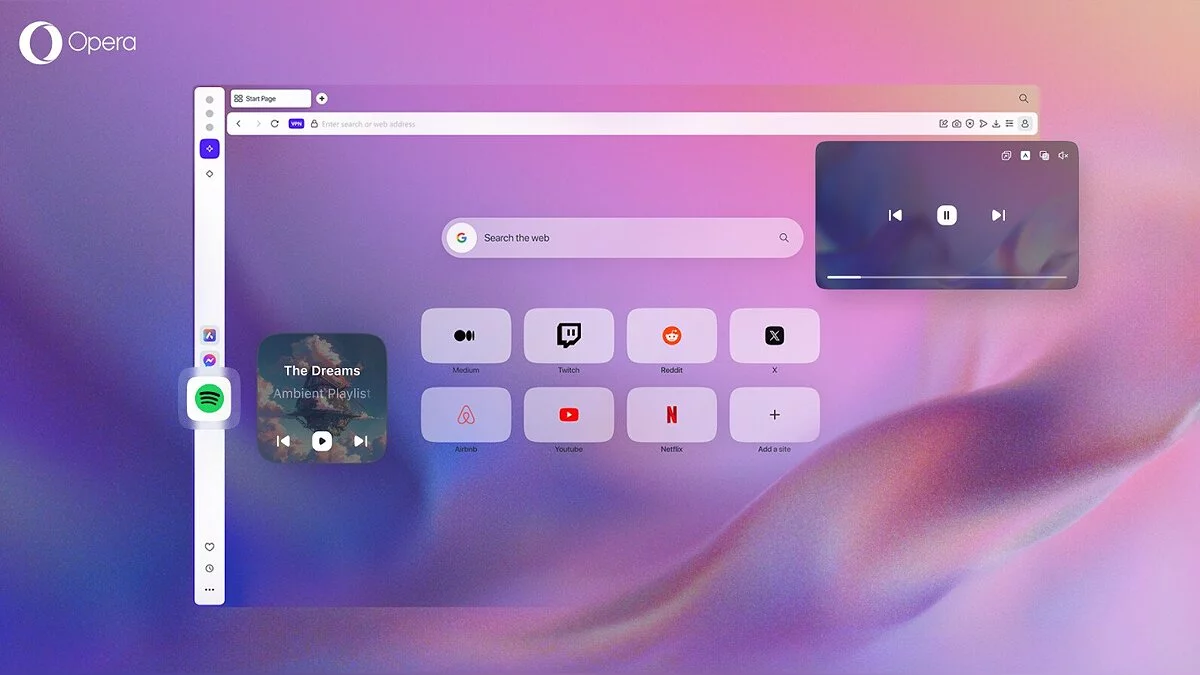
Task: Go to previous in video pop-out
Action: (x=896, y=215)
